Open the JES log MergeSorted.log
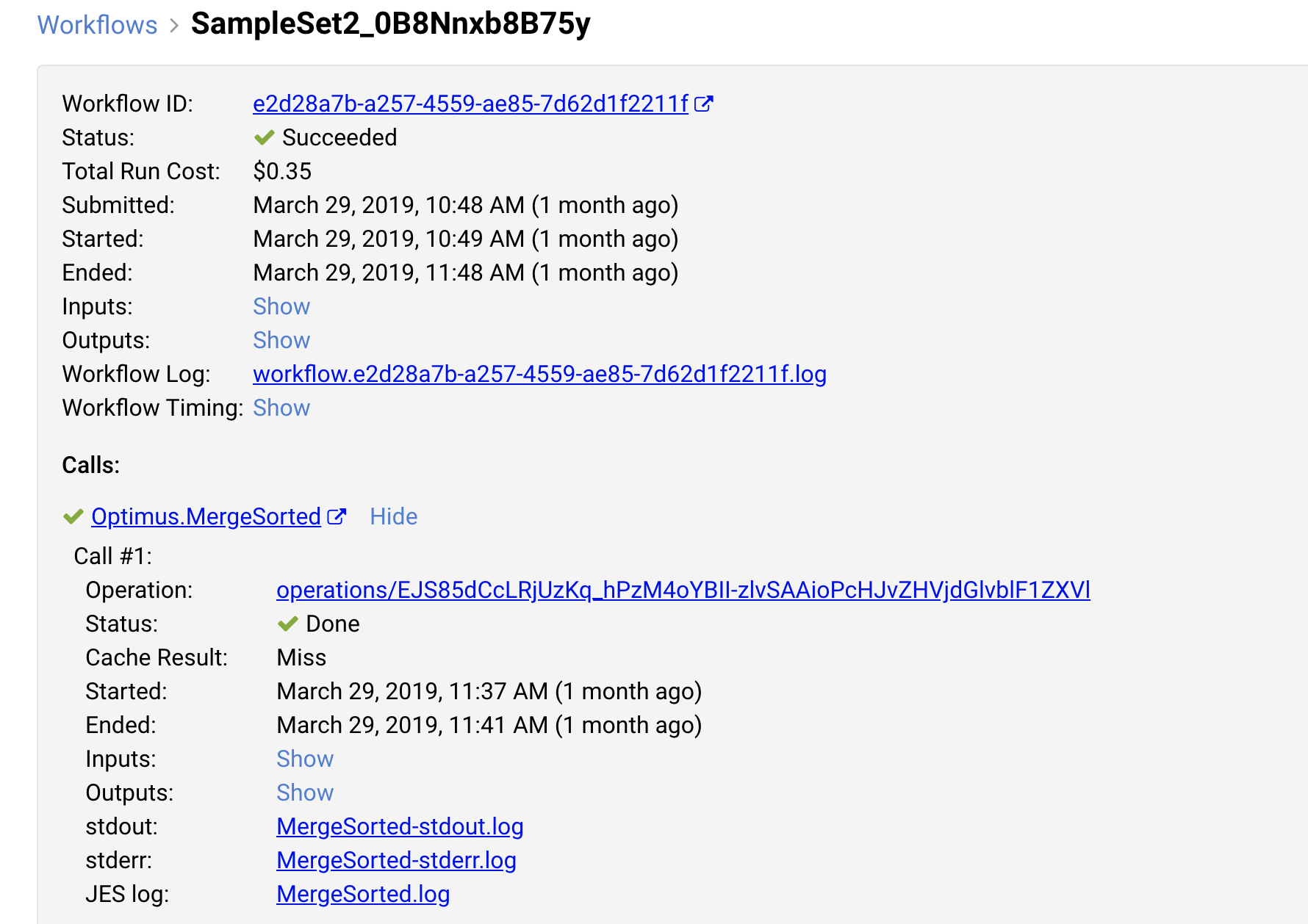Viewport: 1308px width, 924px height. 363,894
